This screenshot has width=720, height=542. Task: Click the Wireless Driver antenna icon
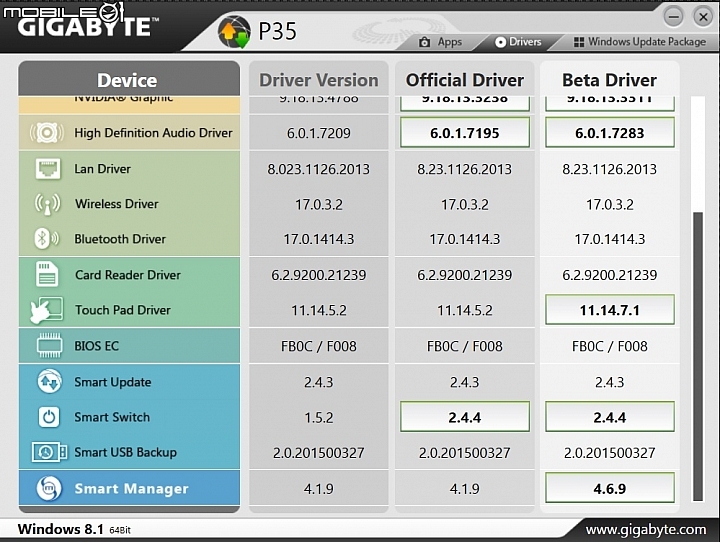click(47, 204)
